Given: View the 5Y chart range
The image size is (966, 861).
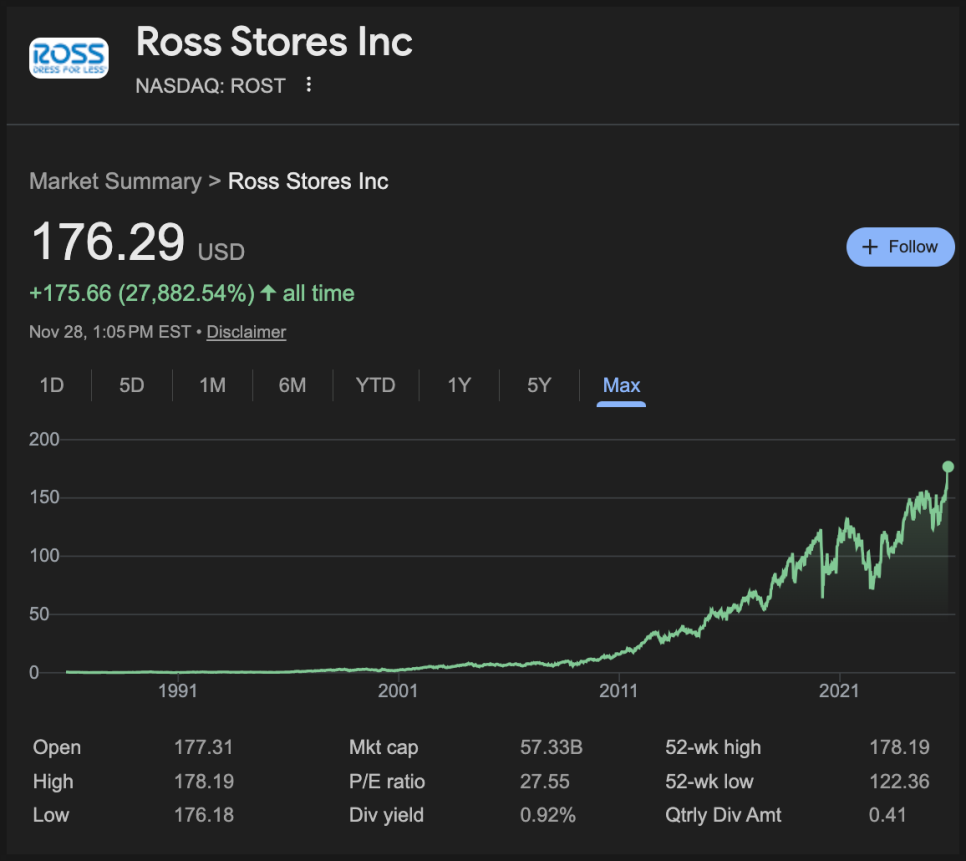Looking at the screenshot, I should click(x=539, y=385).
